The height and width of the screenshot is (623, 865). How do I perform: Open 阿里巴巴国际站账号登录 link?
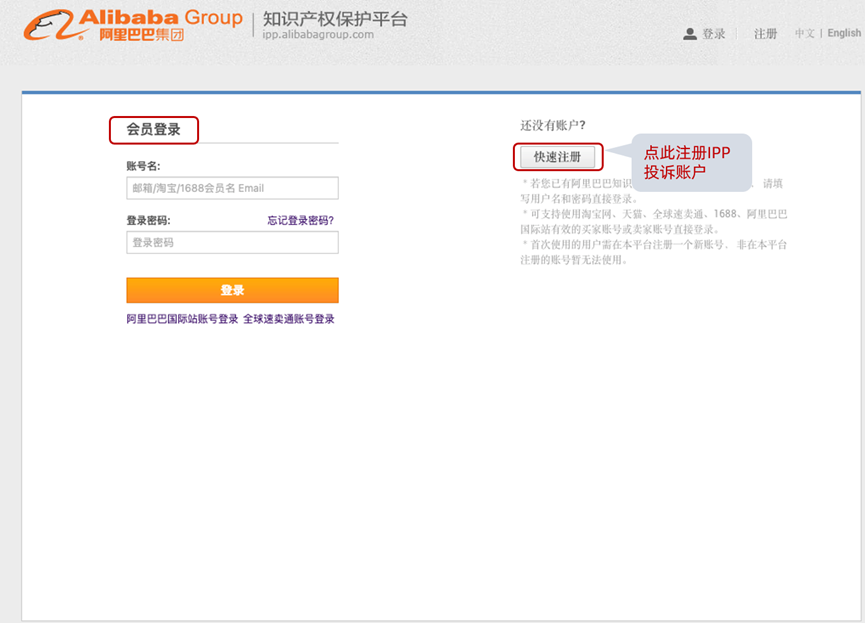[182, 319]
